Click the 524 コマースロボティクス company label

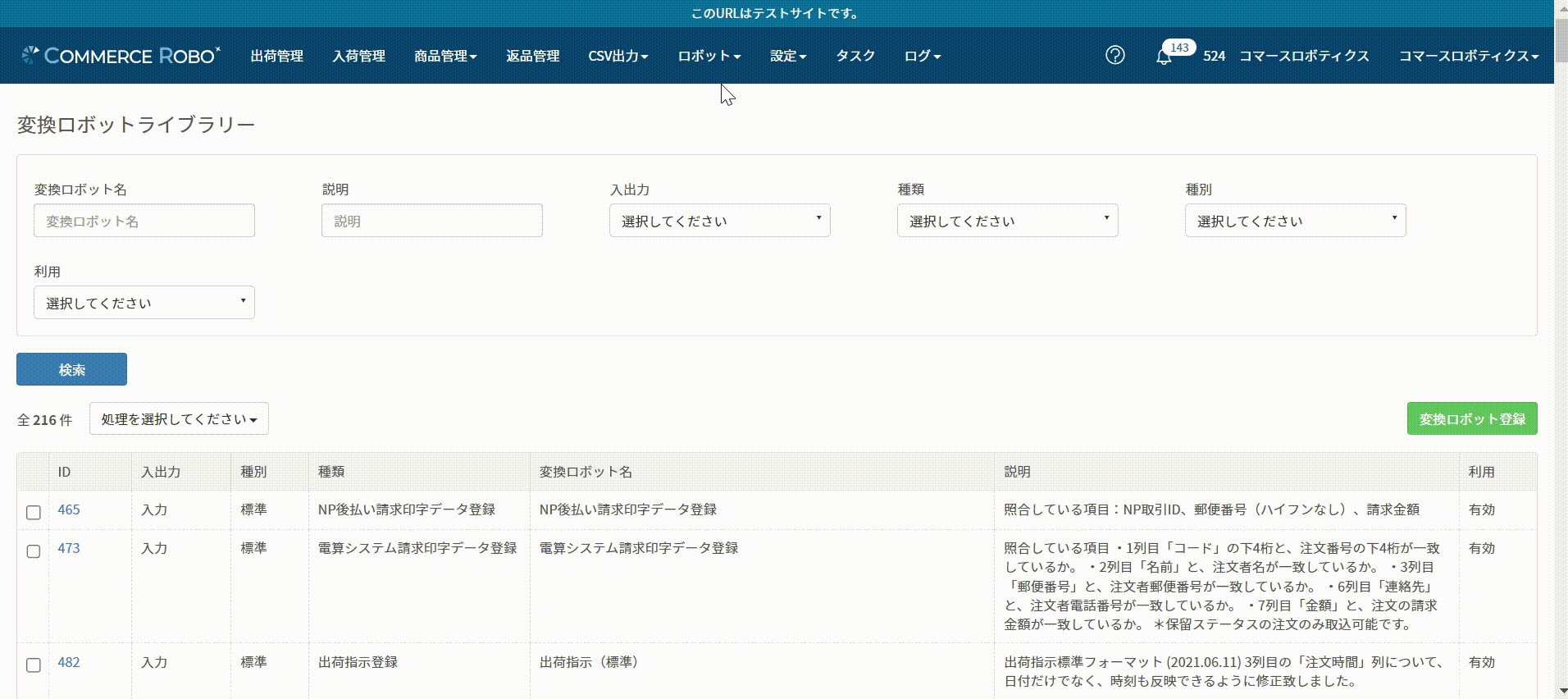pyautogui.click(x=1286, y=56)
